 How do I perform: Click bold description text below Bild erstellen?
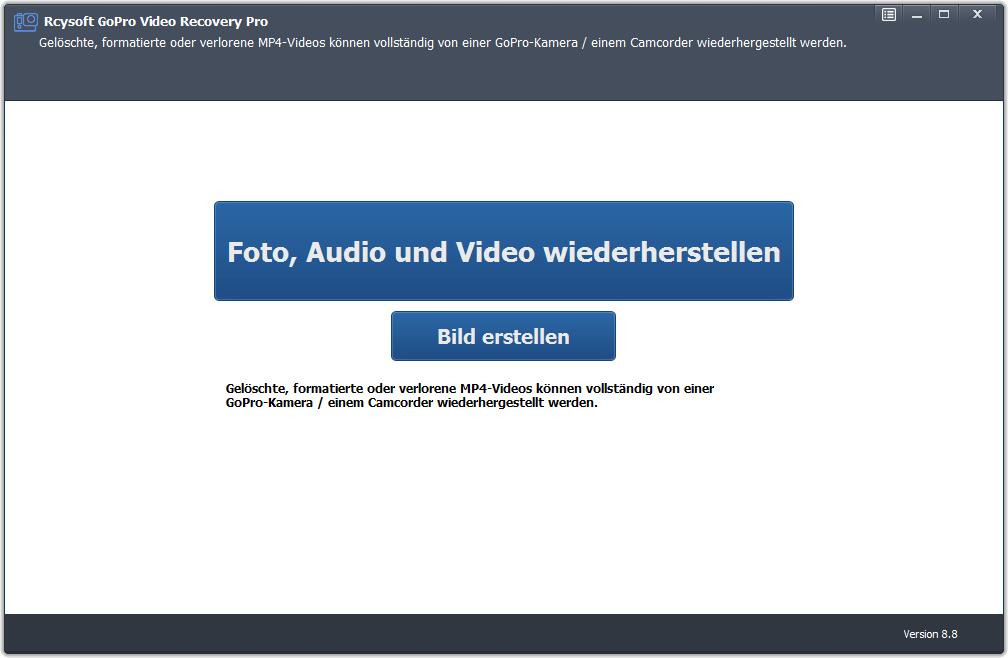[x=470, y=395]
